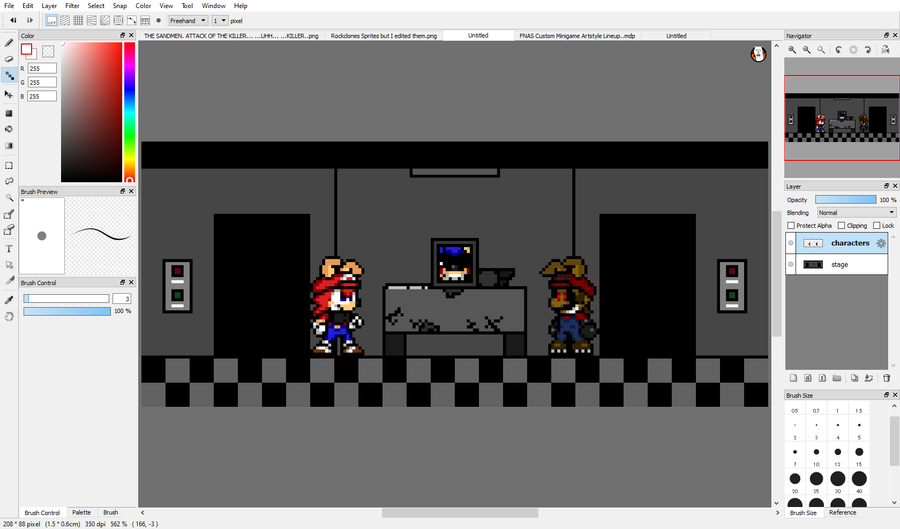The height and width of the screenshot is (529, 900).
Task: Select the Text tool
Action: pos(9,248)
